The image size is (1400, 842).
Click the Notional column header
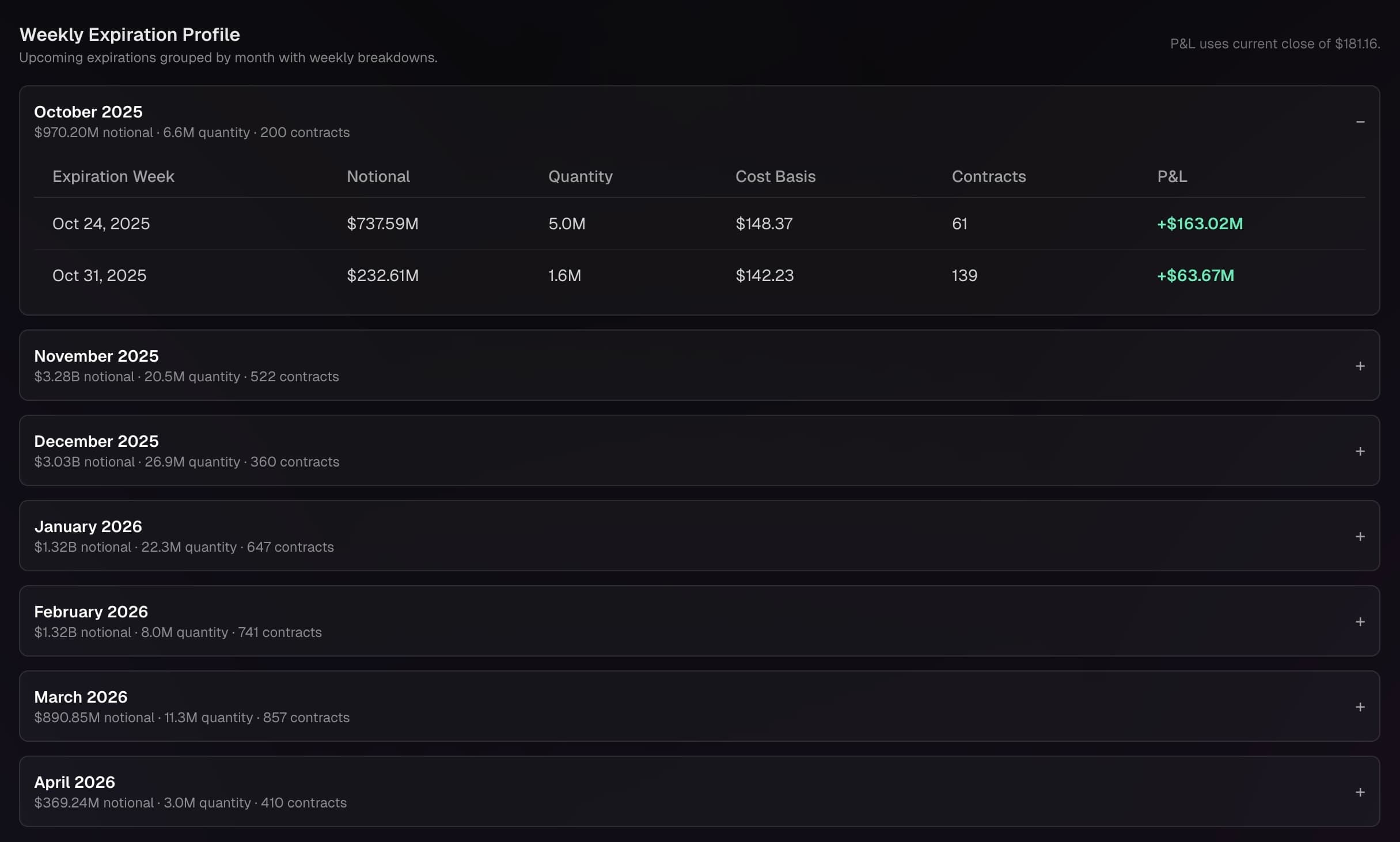tap(378, 176)
